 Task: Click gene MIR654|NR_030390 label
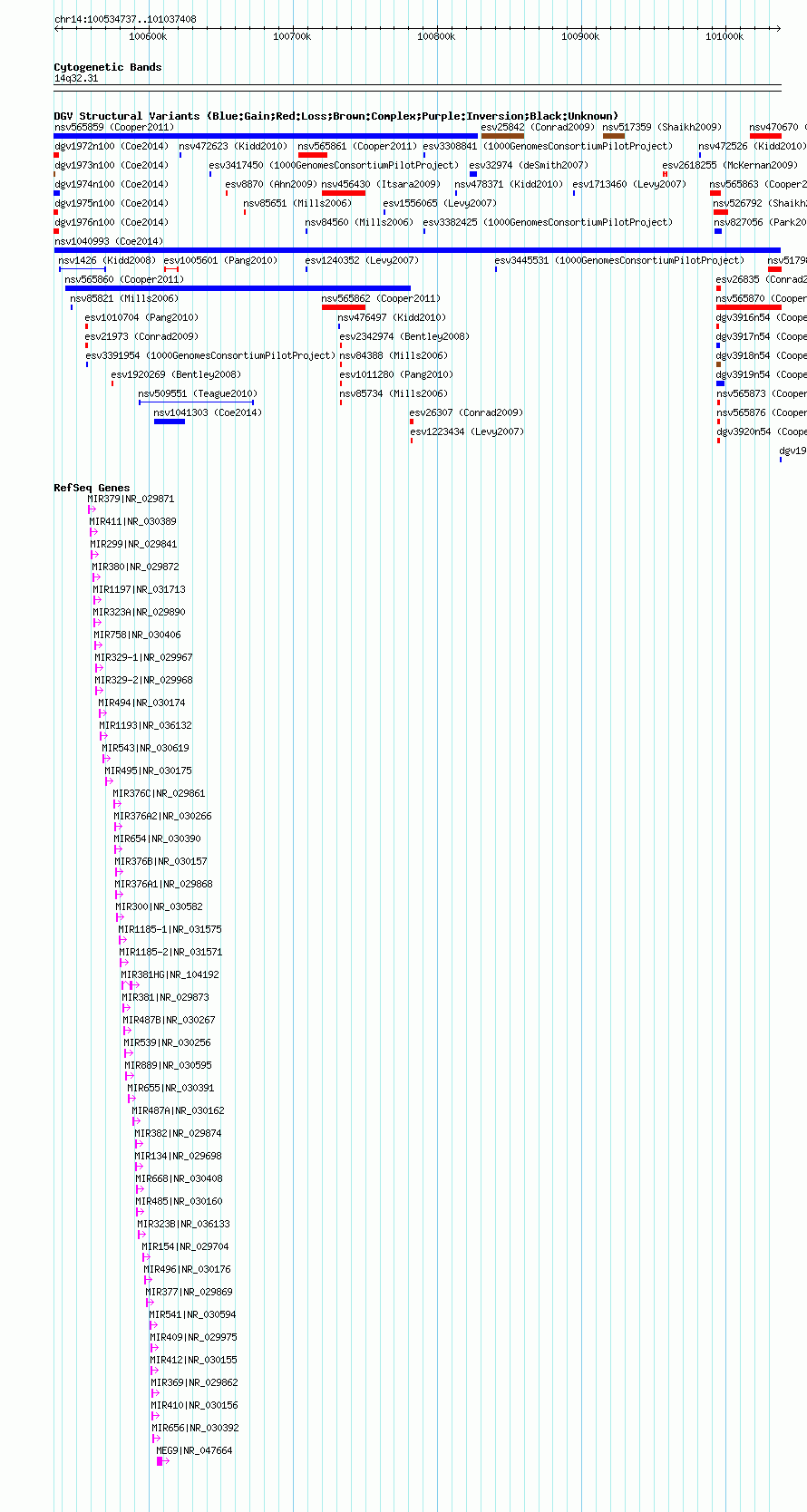coord(157,838)
